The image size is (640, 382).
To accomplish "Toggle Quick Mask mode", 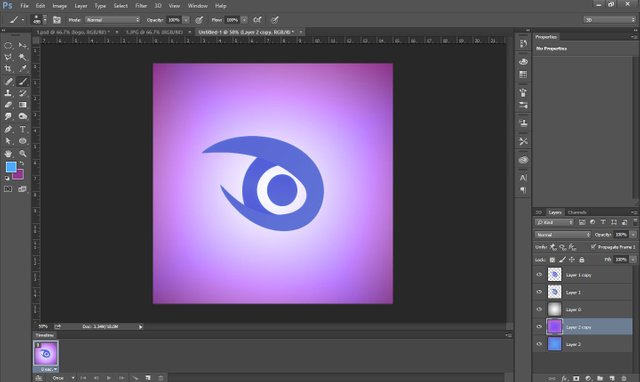I will 8,189.
